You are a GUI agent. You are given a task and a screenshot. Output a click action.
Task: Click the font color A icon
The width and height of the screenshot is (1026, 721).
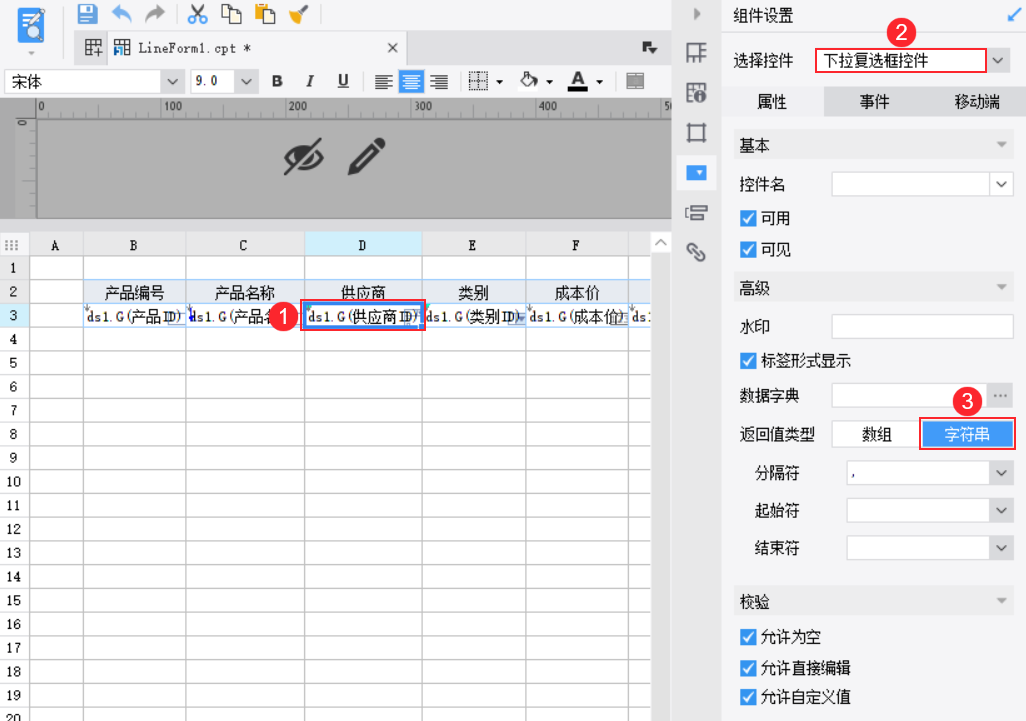point(577,81)
